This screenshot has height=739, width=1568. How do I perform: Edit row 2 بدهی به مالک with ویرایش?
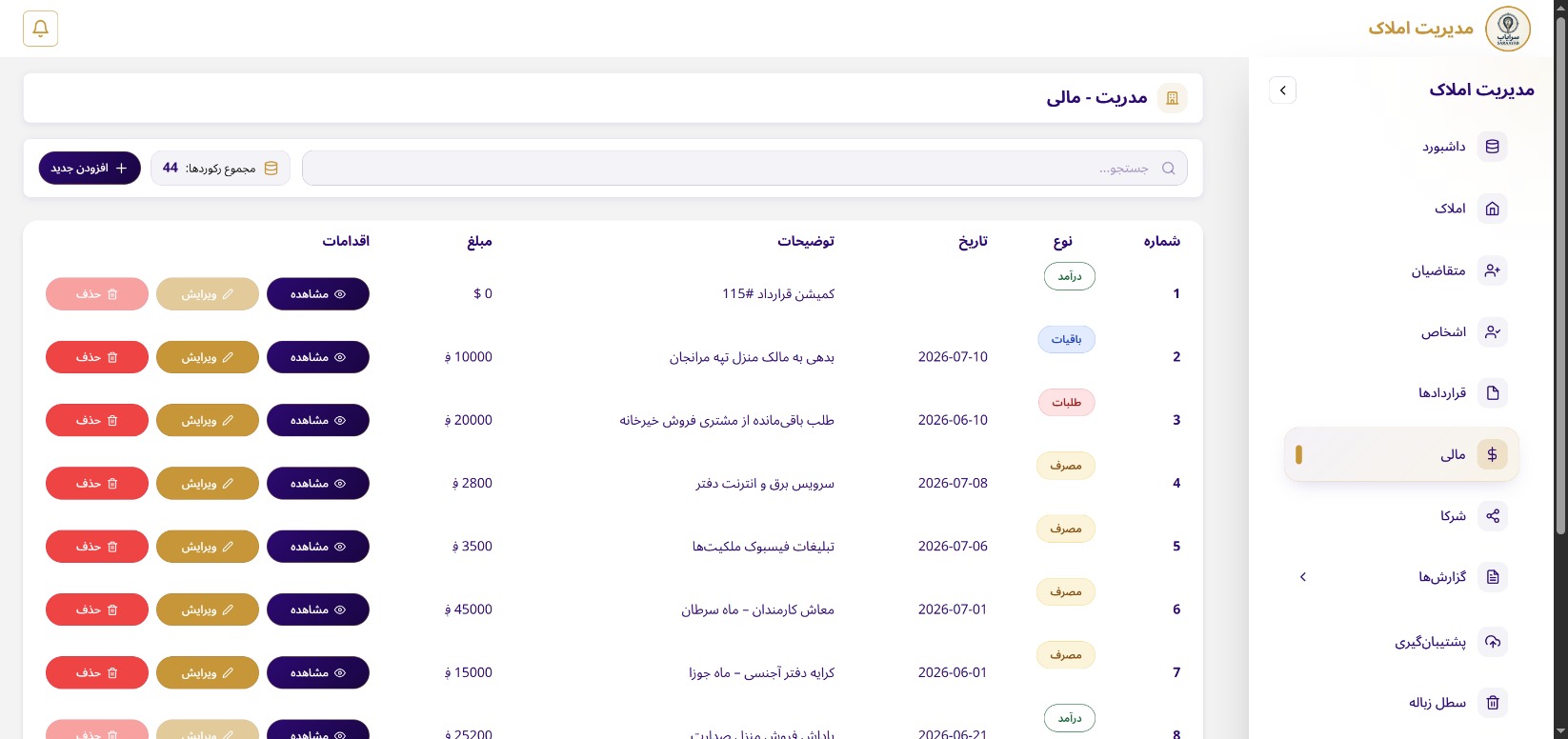click(x=208, y=357)
